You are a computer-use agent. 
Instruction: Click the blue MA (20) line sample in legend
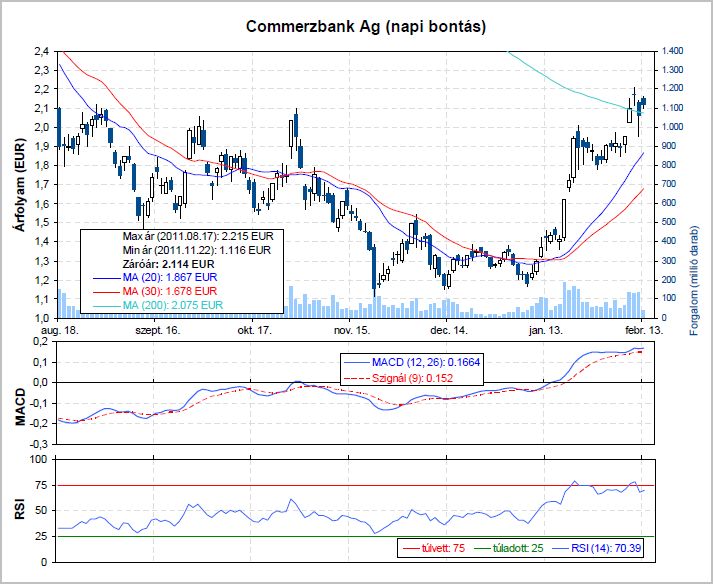pos(106,277)
